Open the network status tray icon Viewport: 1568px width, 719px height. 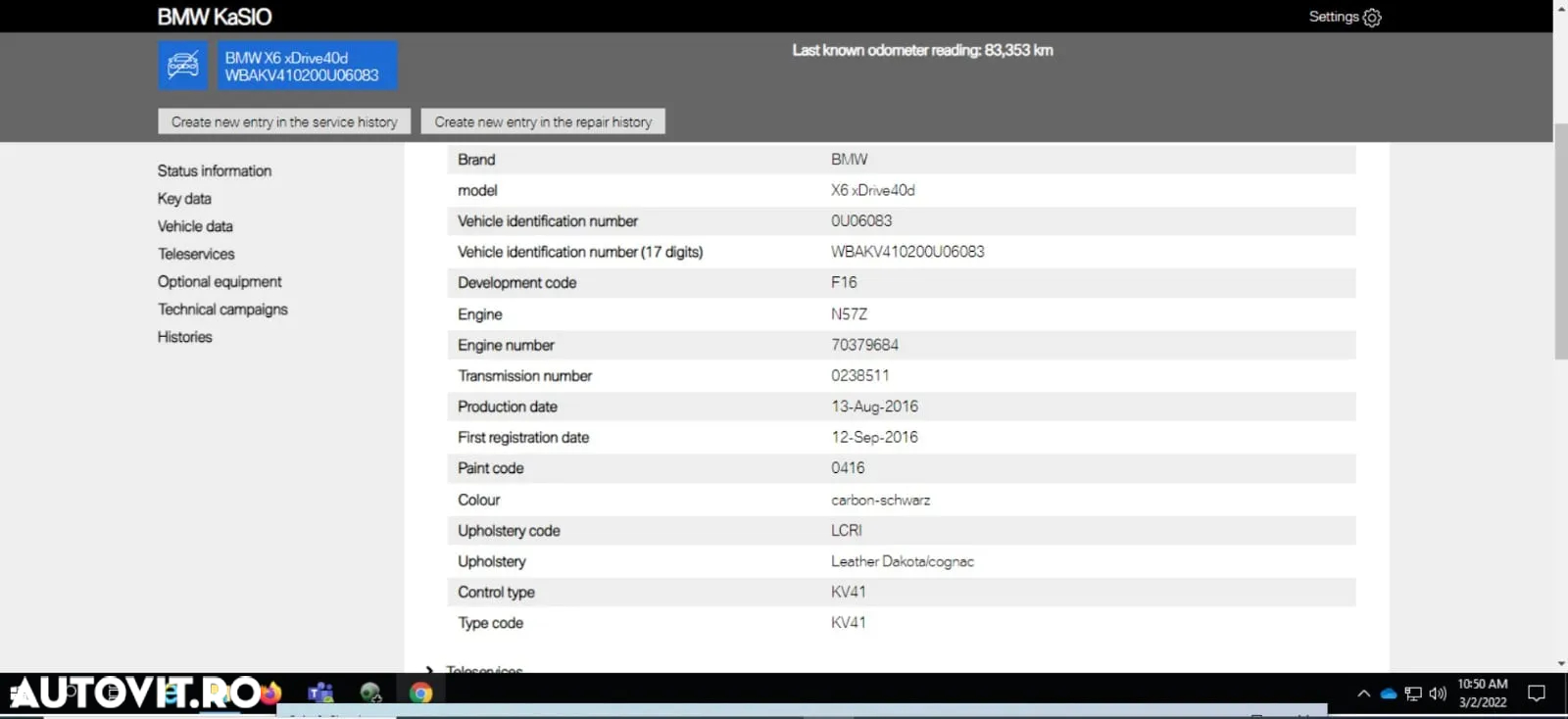click(x=1413, y=694)
